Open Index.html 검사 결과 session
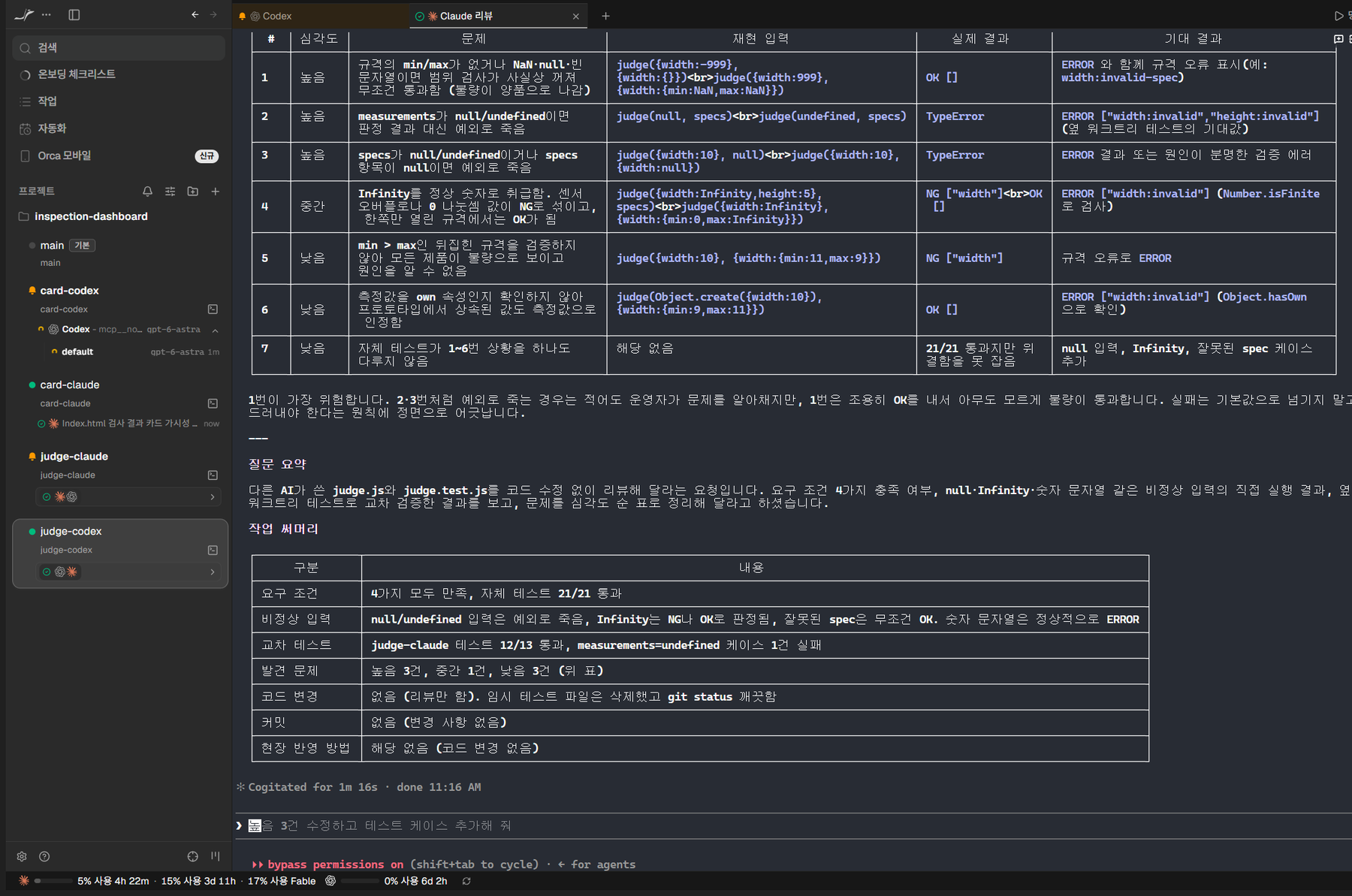The height and width of the screenshot is (896, 1352). 128,424
